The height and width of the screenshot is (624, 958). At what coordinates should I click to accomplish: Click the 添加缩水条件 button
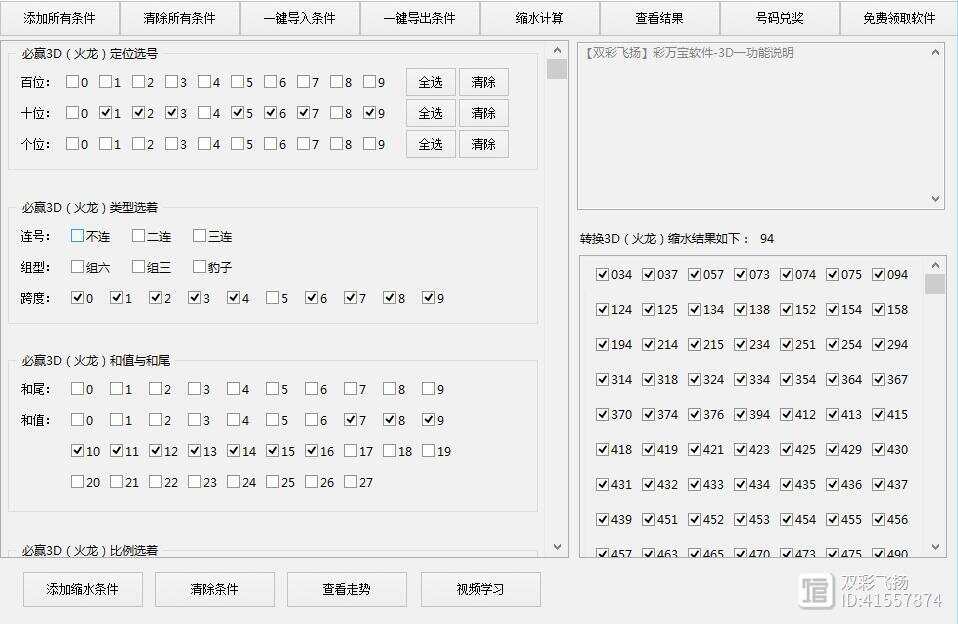82,589
